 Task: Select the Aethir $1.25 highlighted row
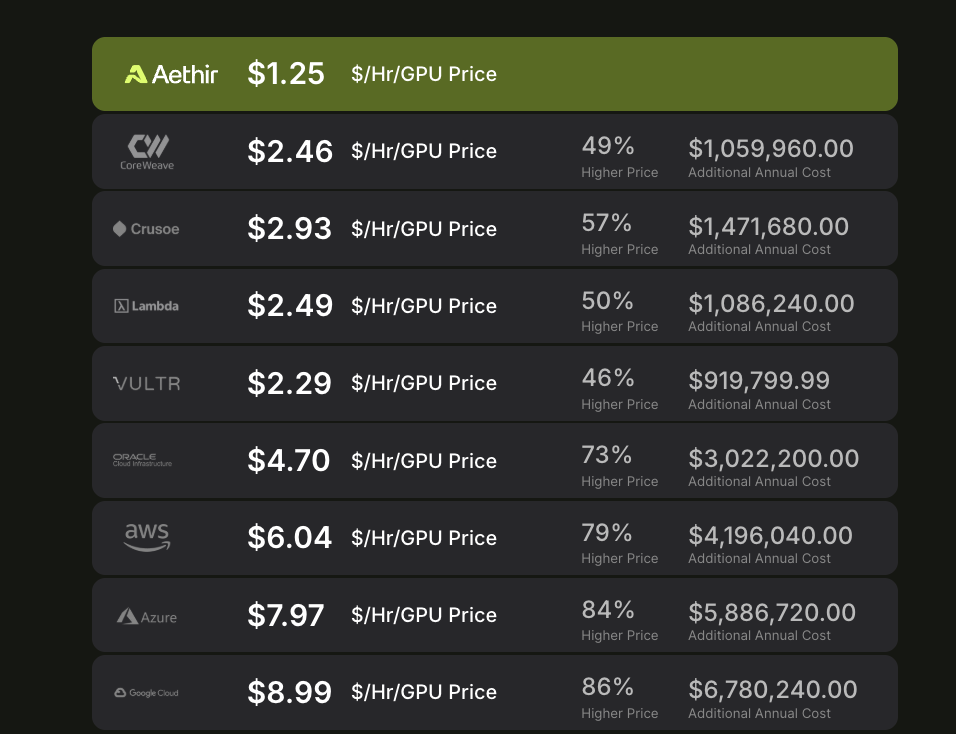(494, 74)
